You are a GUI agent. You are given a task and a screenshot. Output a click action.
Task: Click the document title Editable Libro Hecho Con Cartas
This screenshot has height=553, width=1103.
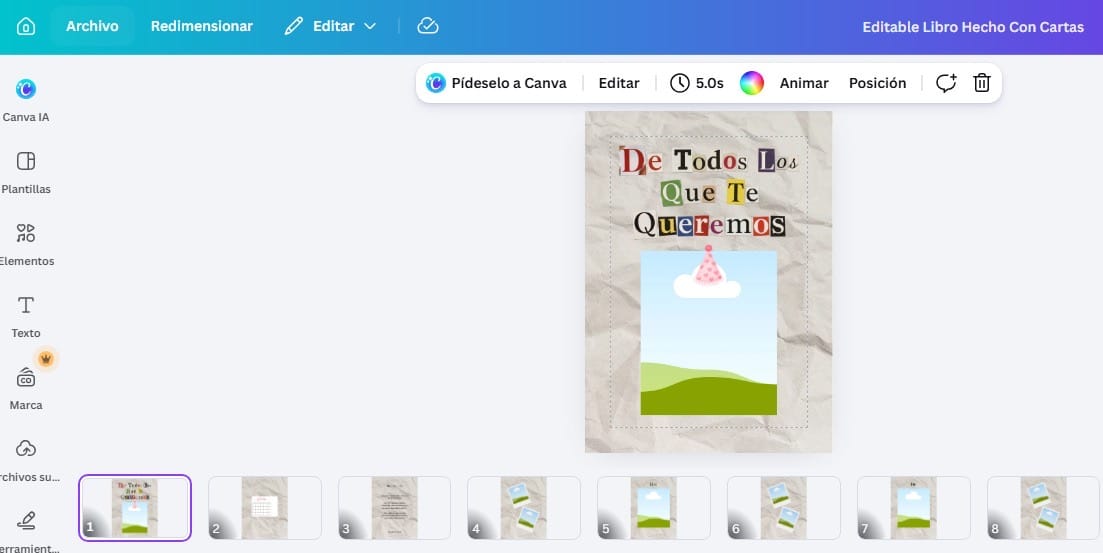click(973, 27)
